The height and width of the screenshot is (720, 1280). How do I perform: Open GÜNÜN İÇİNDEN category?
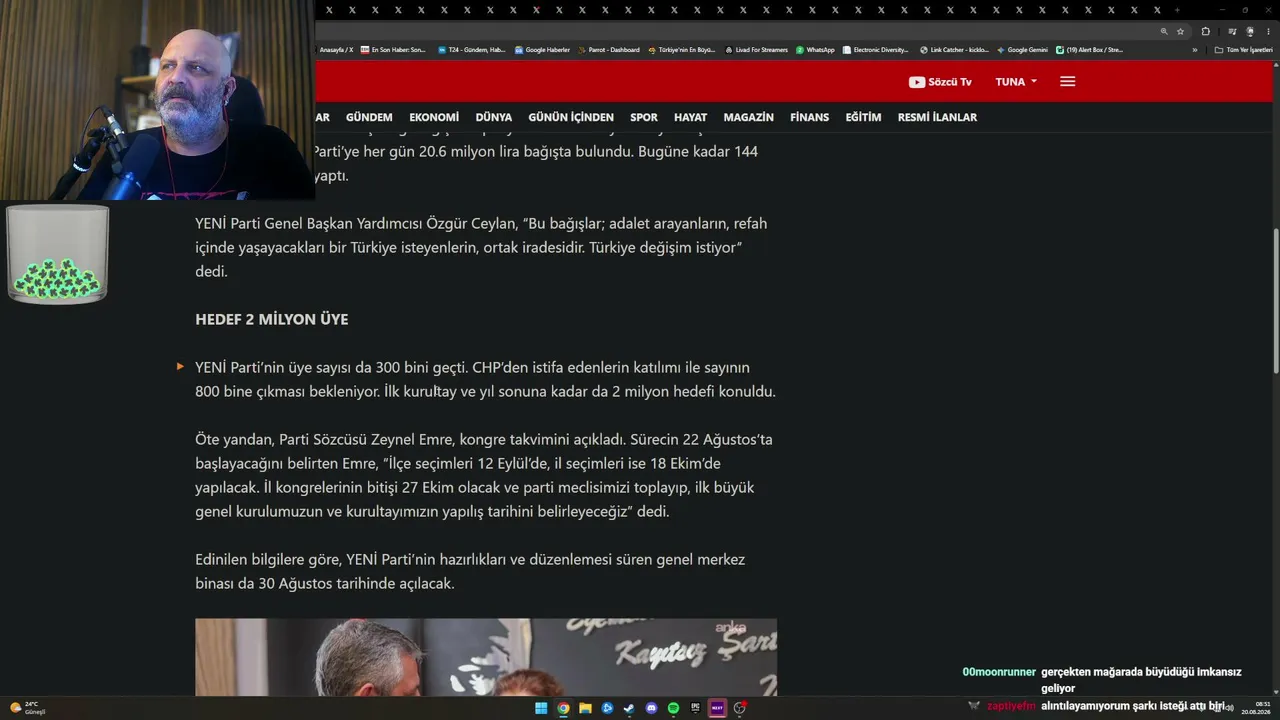click(571, 117)
